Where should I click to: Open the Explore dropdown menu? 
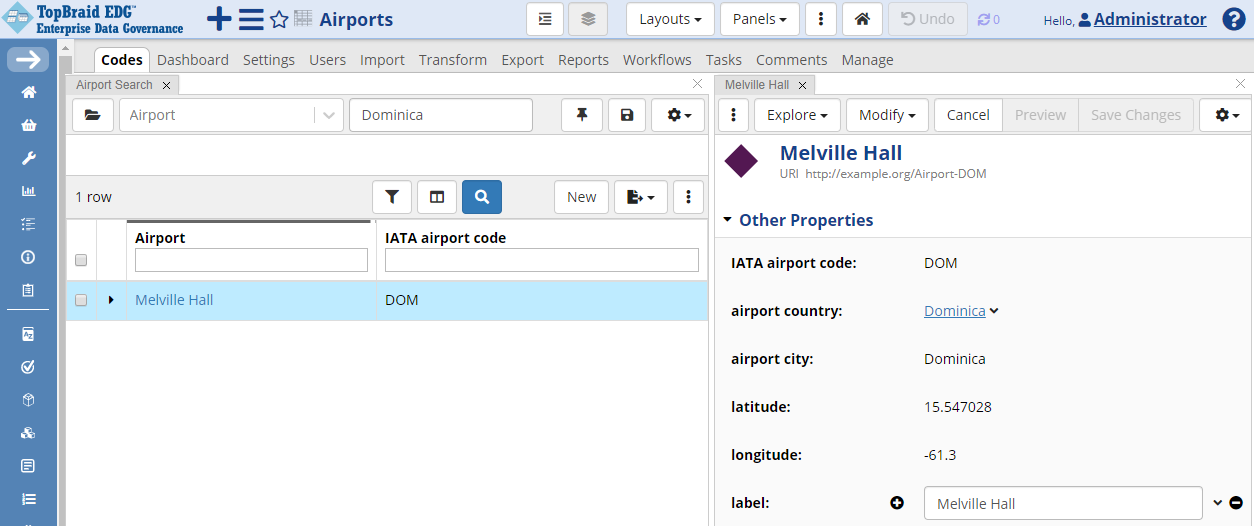797,115
